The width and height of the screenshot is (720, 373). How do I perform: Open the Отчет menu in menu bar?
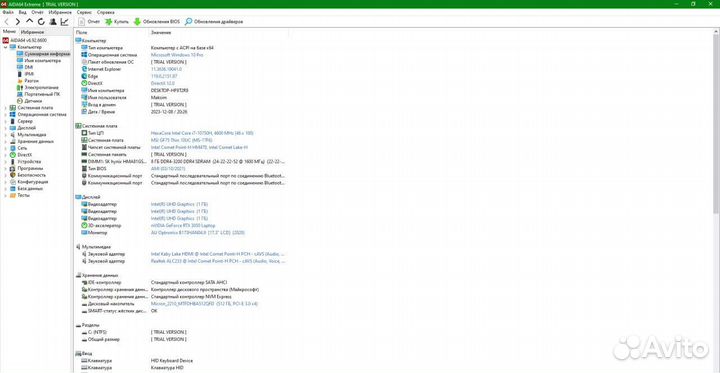37,12
